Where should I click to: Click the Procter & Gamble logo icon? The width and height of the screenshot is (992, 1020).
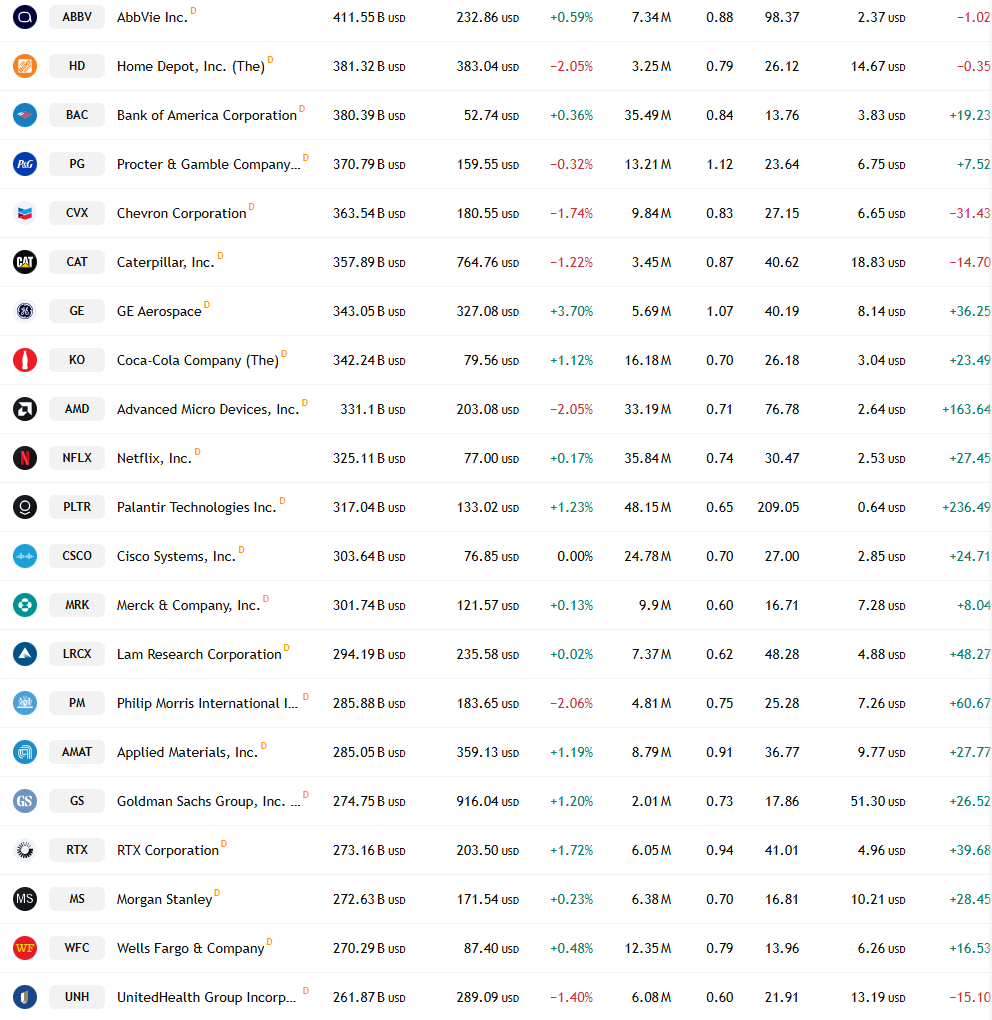pyautogui.click(x=25, y=164)
